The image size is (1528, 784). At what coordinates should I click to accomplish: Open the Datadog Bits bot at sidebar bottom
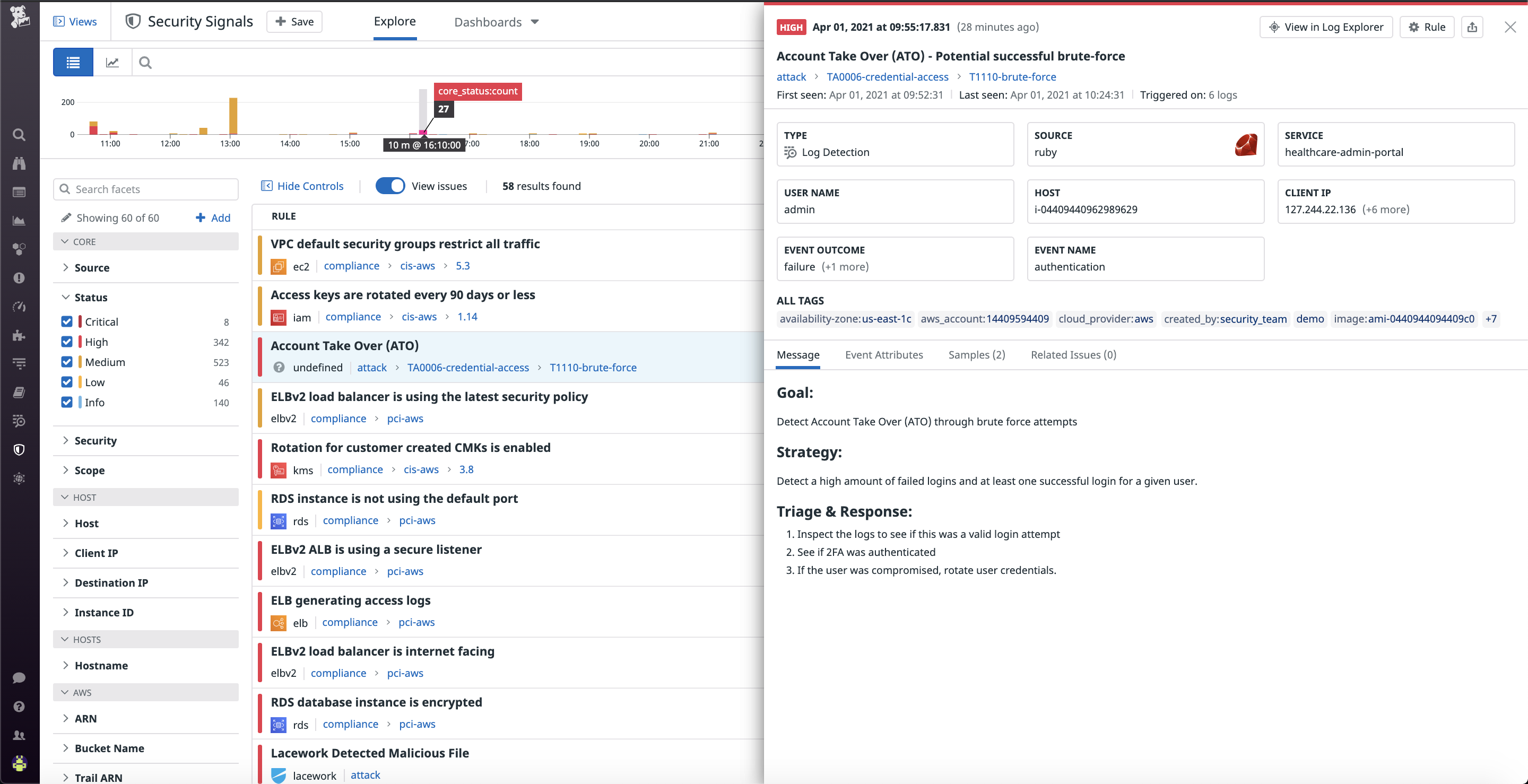[19, 764]
